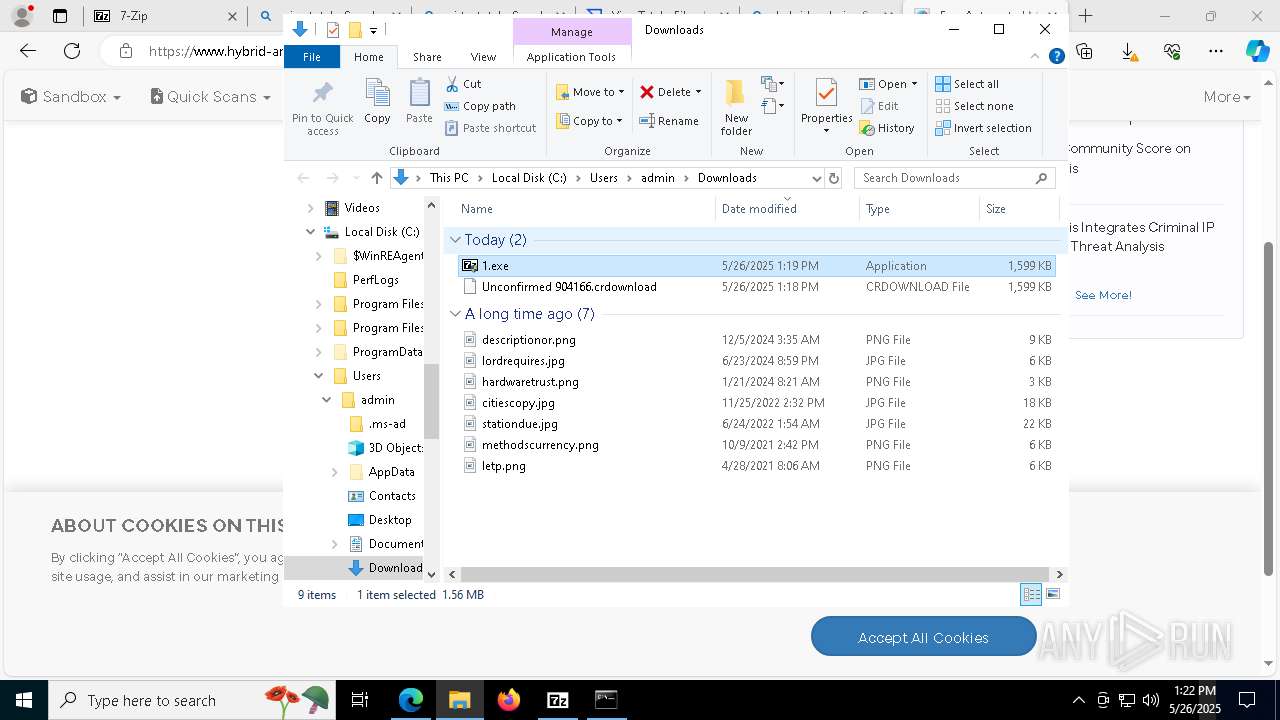Click the Edit command in ribbon
This screenshot has height=720, width=1280.
click(x=879, y=106)
